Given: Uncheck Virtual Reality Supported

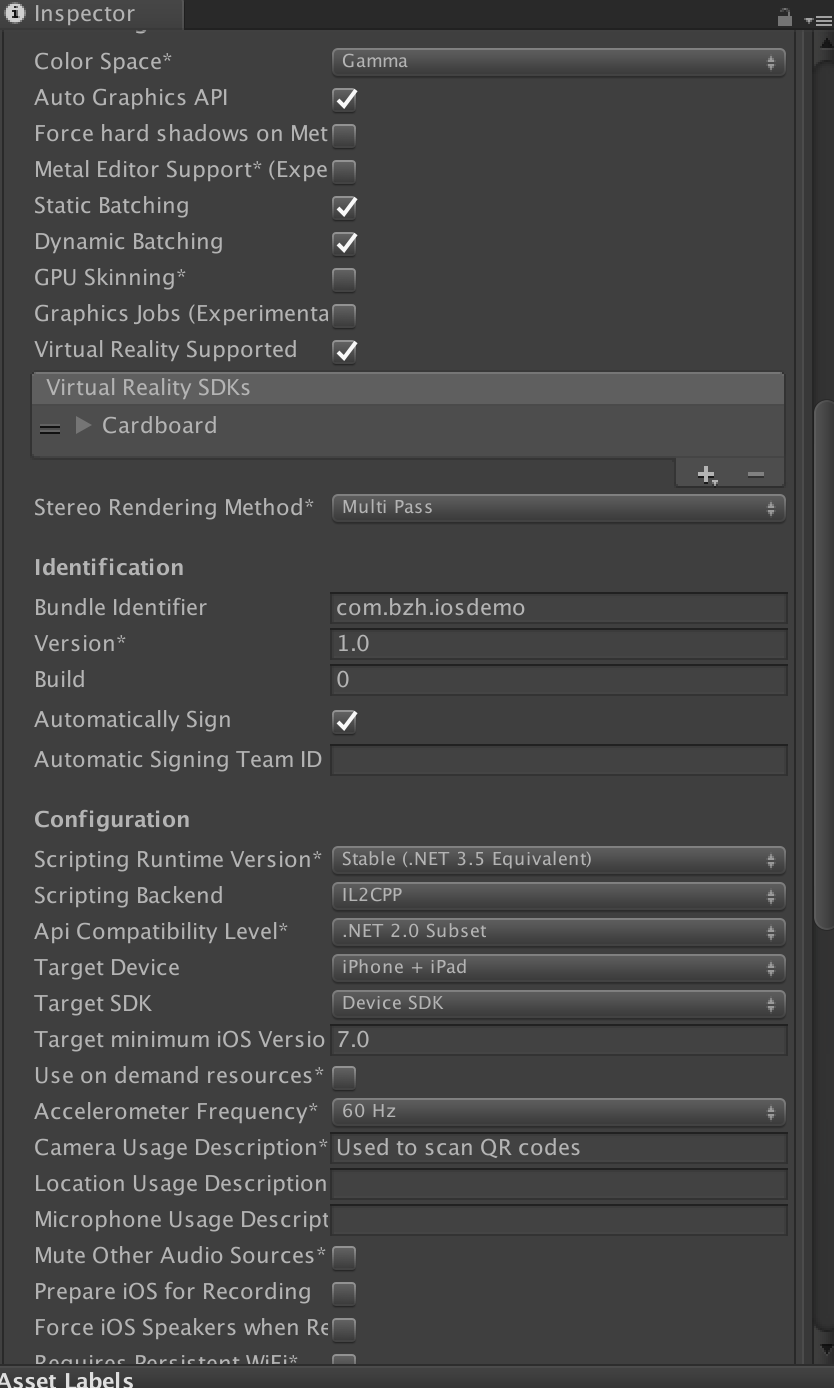Looking at the screenshot, I should coord(344,351).
